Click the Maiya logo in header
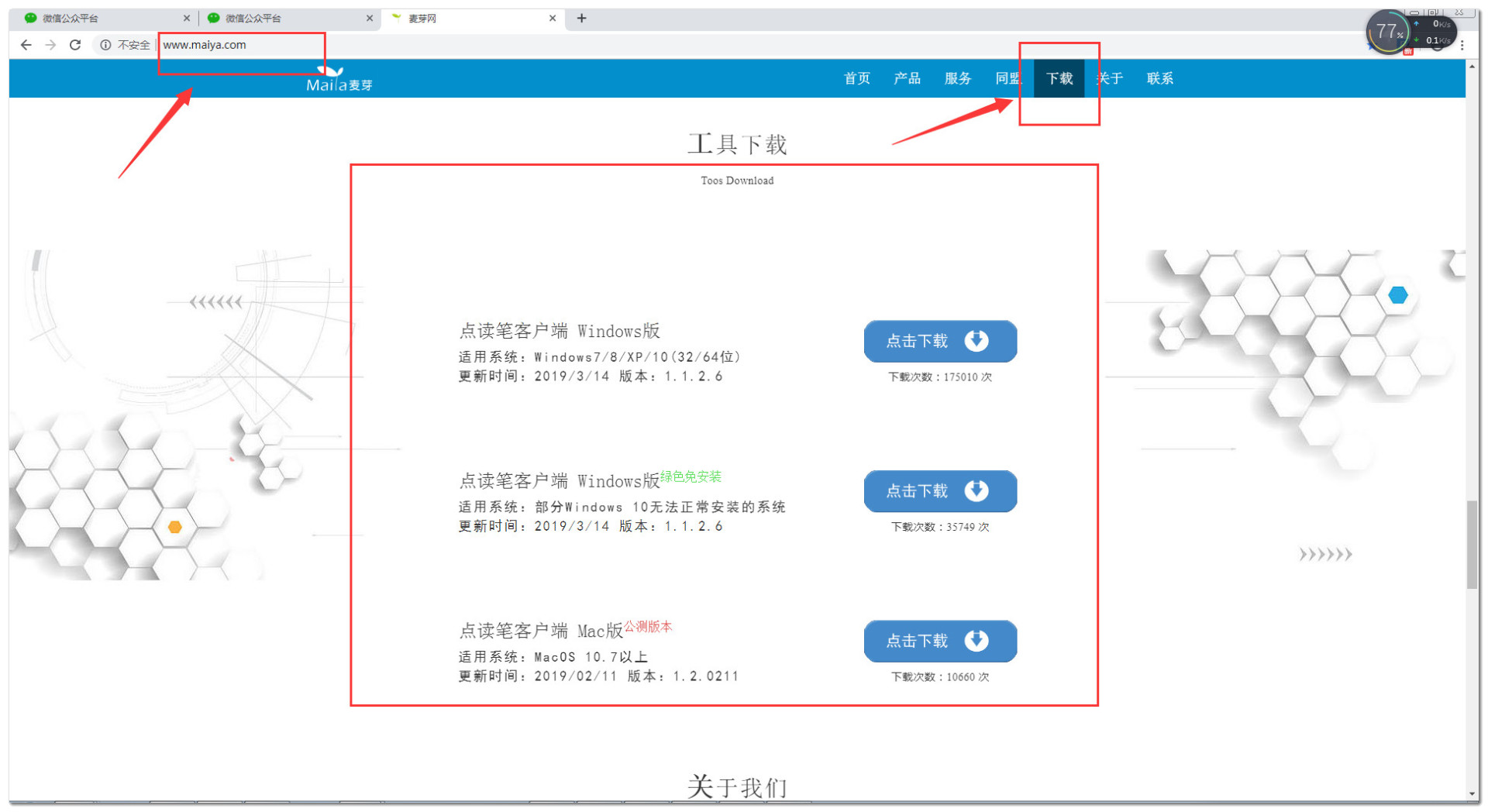Image resolution: width=1488 pixels, height=812 pixels. [x=339, y=79]
